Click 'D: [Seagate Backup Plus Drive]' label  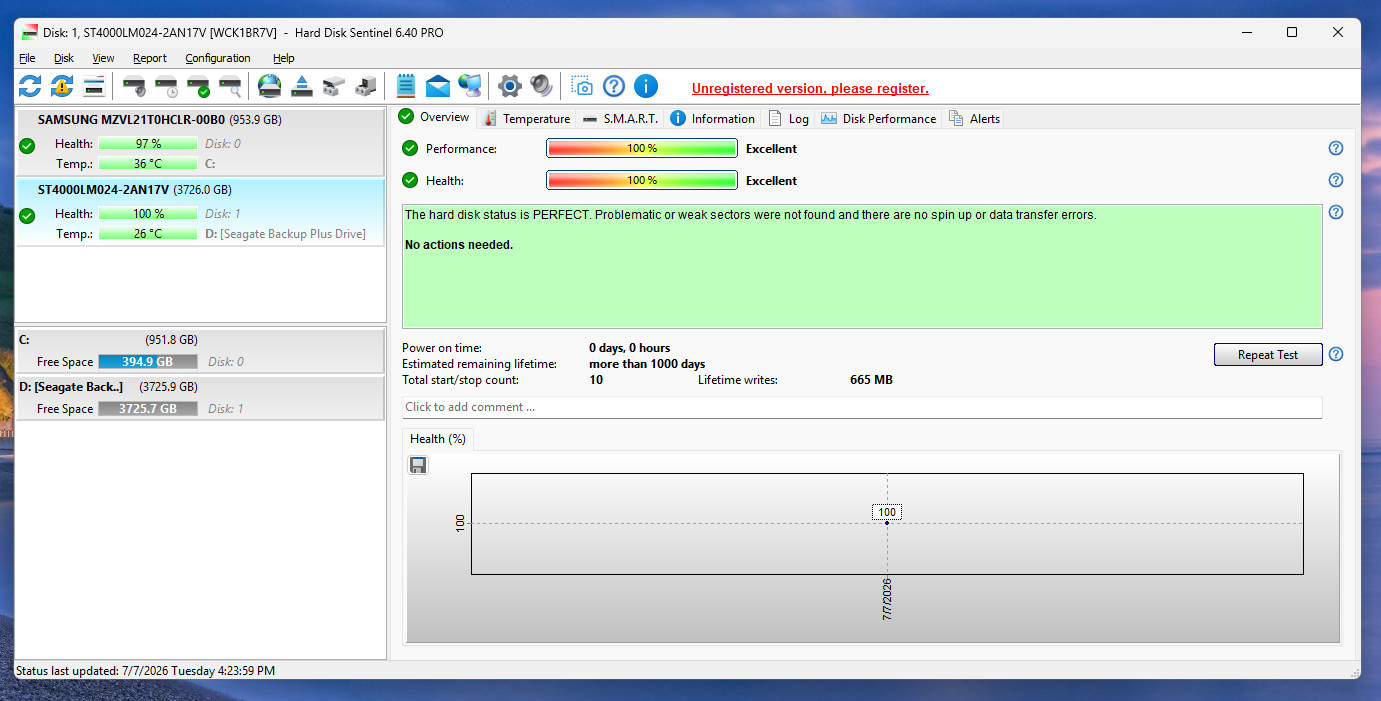click(x=286, y=234)
